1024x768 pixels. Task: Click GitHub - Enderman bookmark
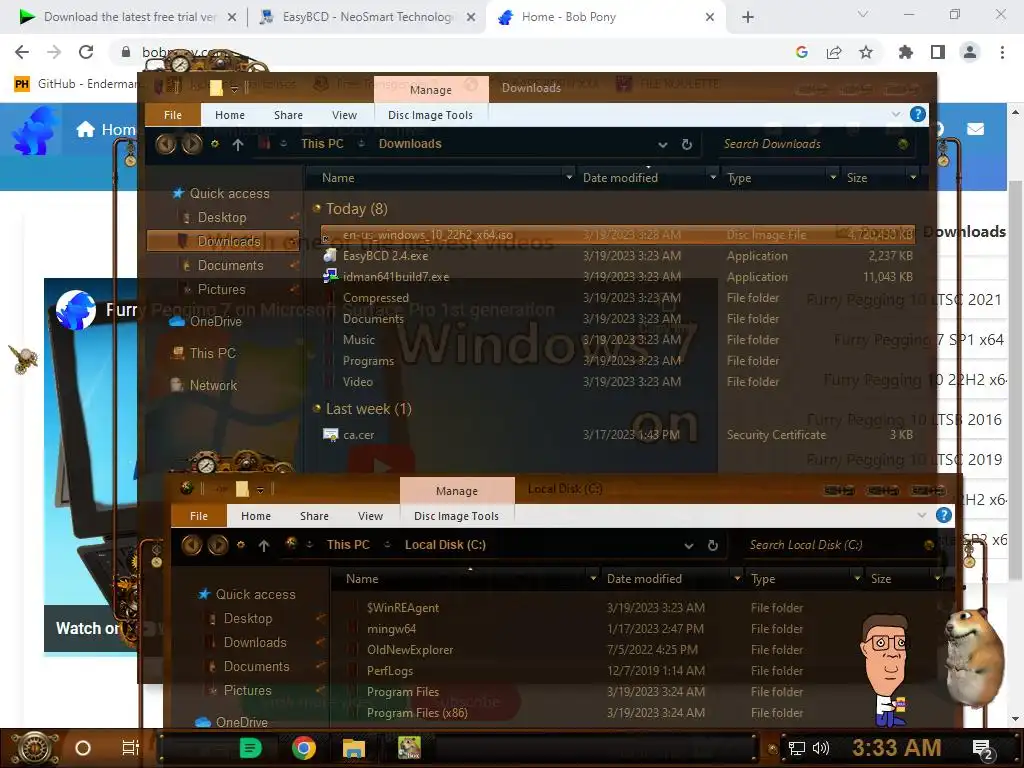[76, 84]
